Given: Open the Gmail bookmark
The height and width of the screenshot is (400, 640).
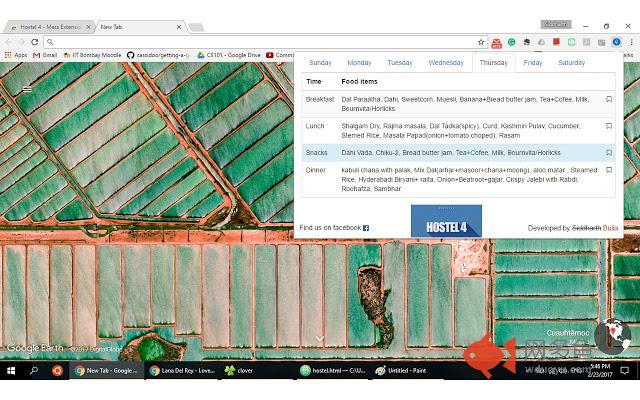Looking at the screenshot, I should 45,55.
